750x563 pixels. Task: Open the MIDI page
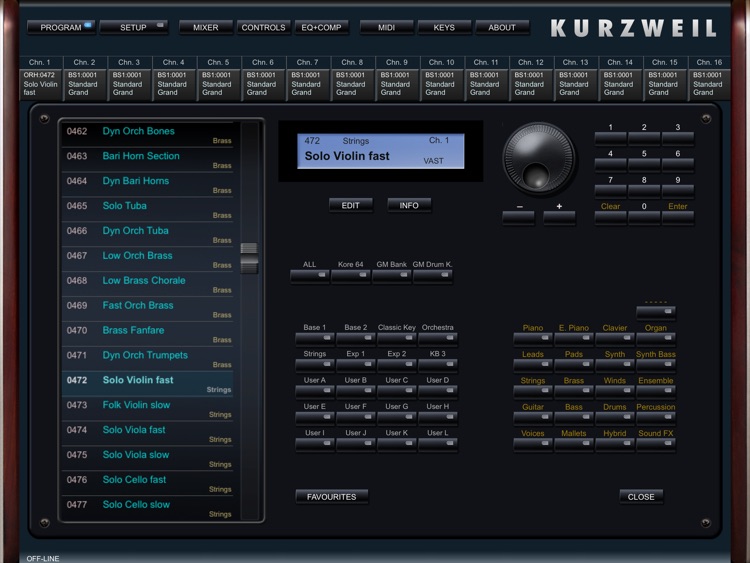point(386,27)
